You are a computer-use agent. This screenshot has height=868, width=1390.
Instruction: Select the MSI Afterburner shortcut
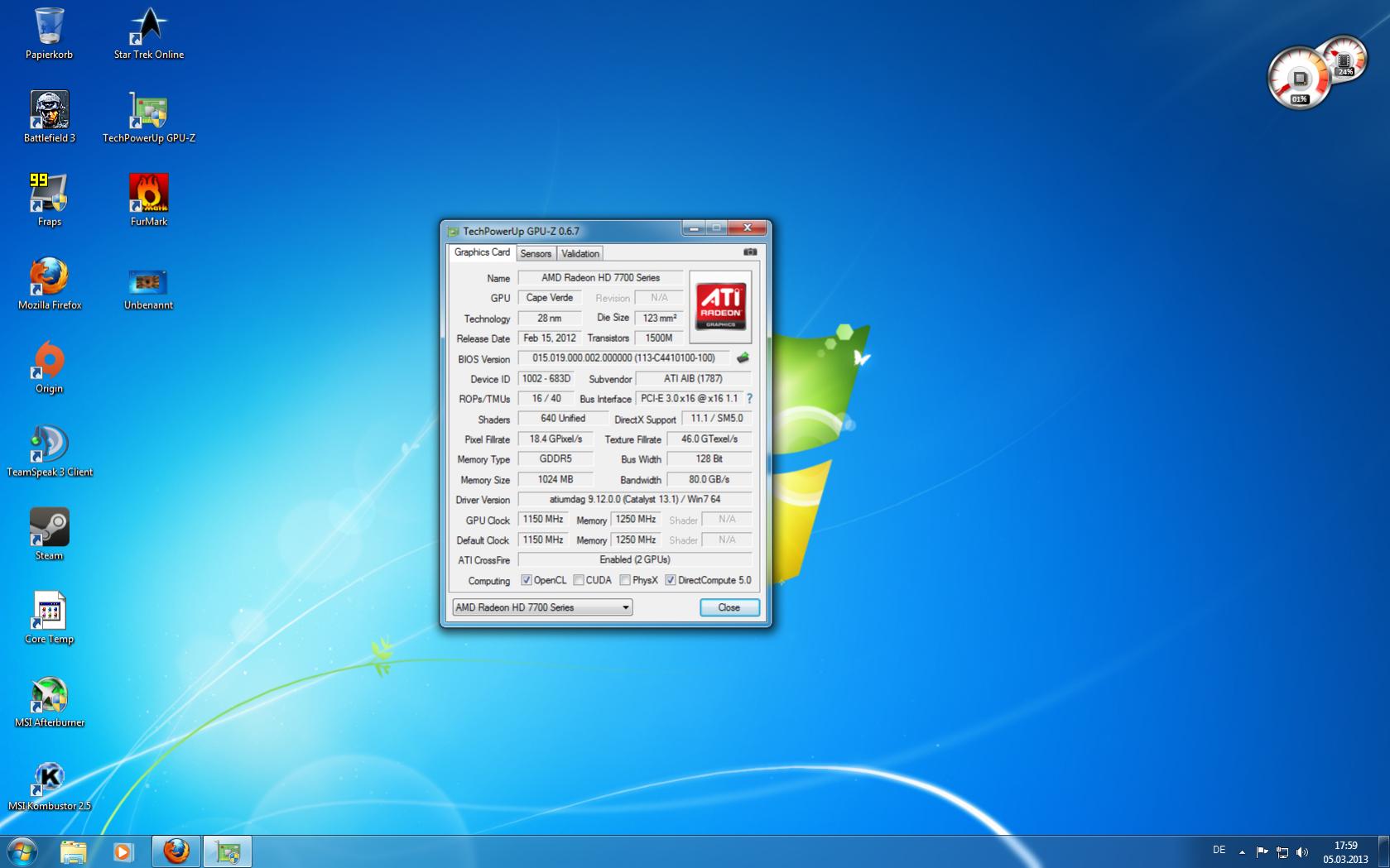49,702
